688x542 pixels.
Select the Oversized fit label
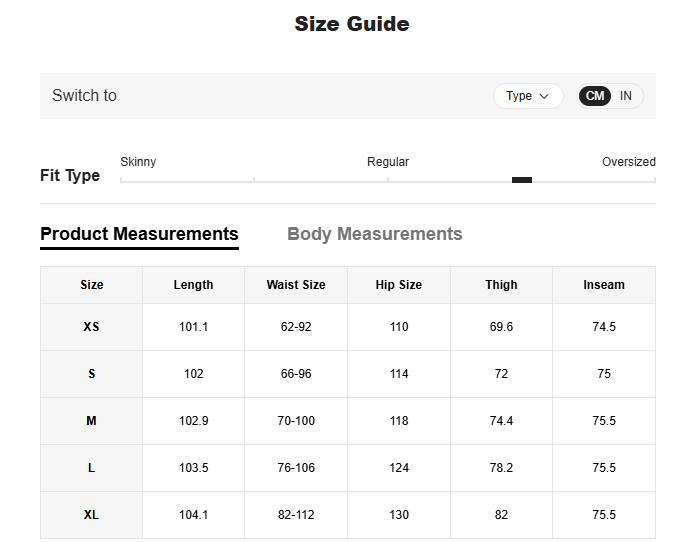pyautogui.click(x=628, y=162)
